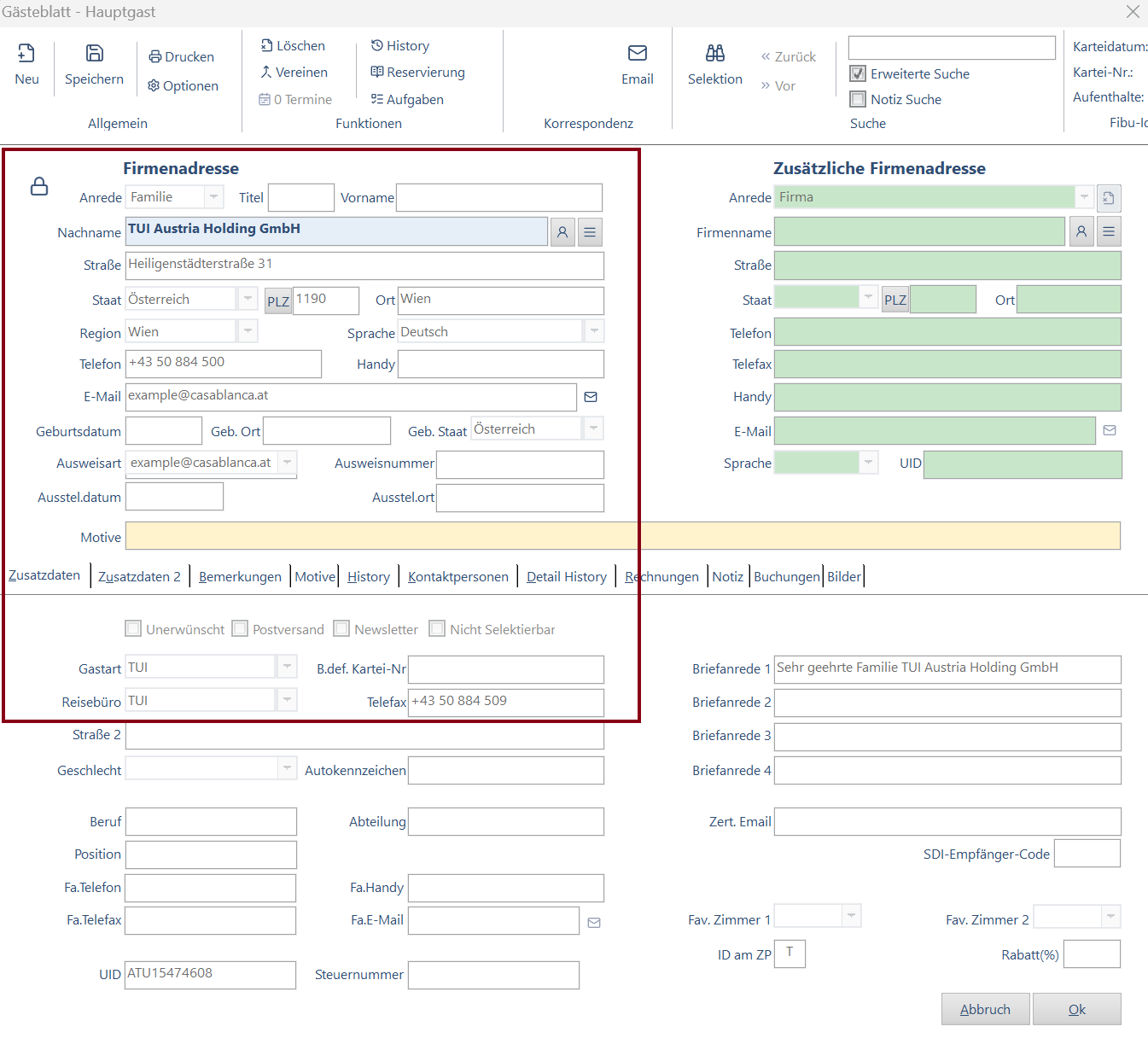Go forward with Vor
The height and width of the screenshot is (1044, 1148).
click(x=778, y=85)
